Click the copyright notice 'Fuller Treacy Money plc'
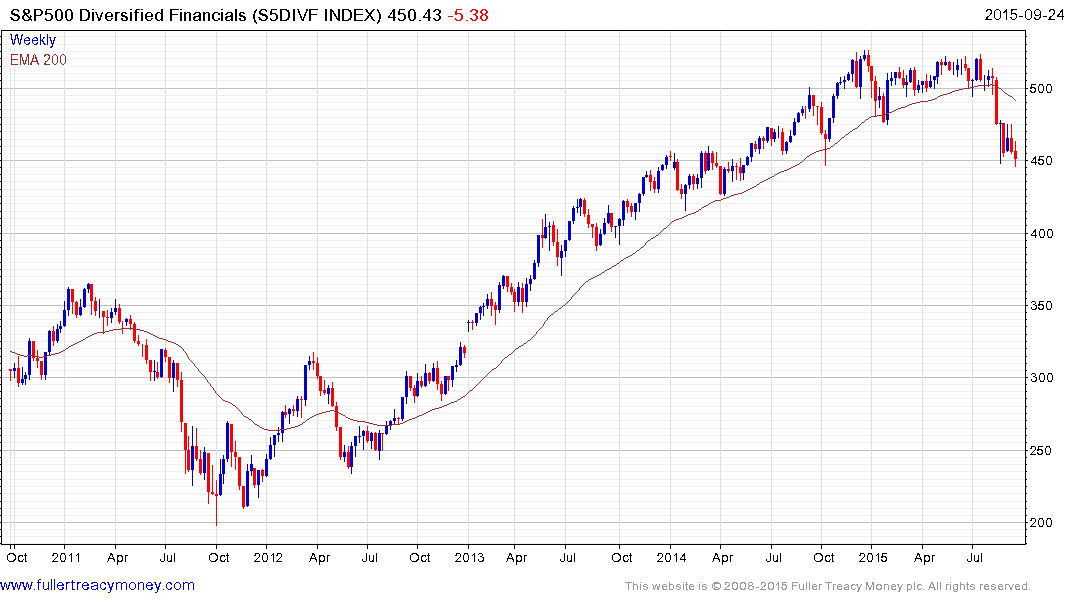 [857, 586]
